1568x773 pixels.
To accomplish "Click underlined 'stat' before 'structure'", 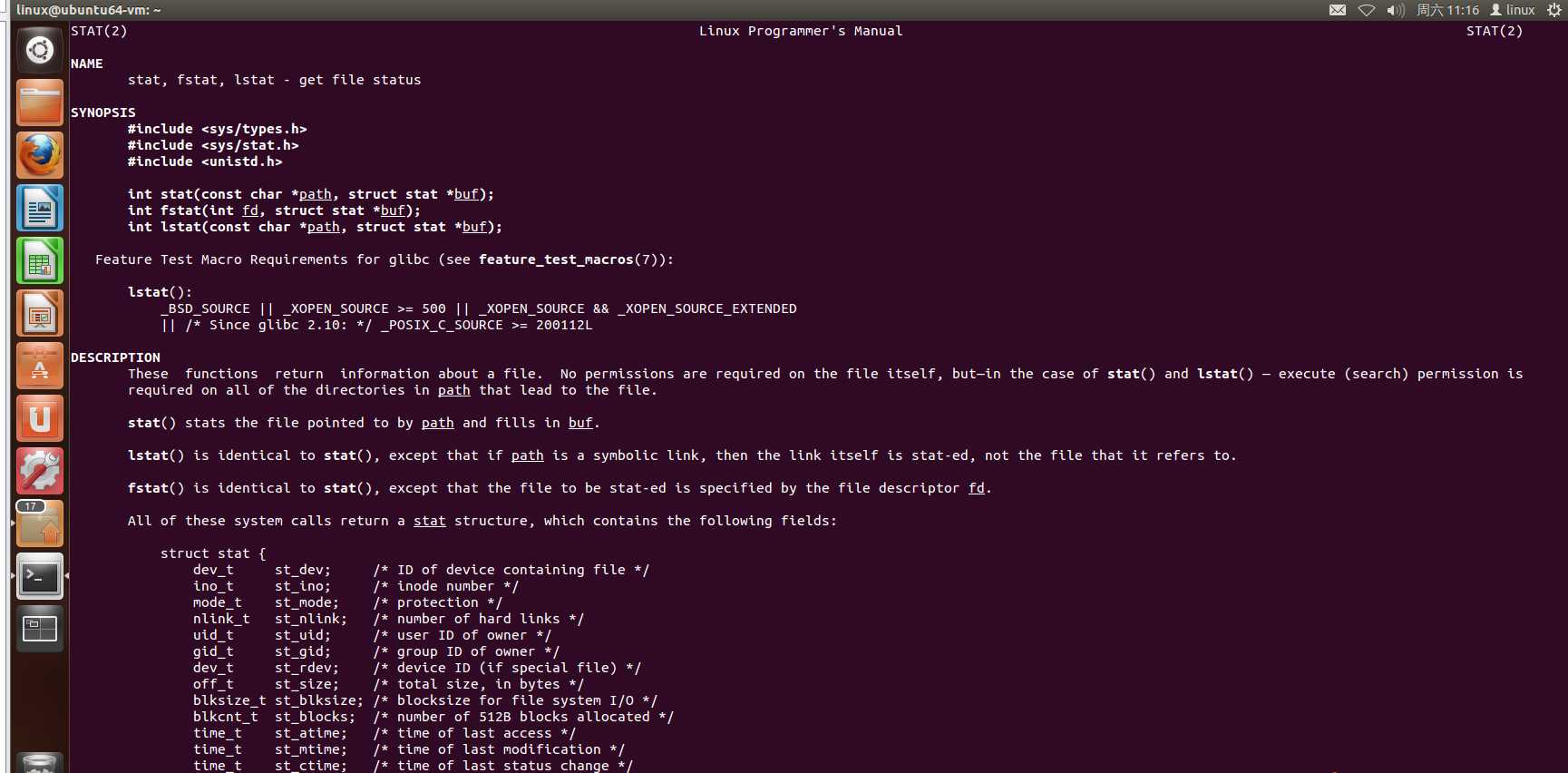I will pos(430,521).
